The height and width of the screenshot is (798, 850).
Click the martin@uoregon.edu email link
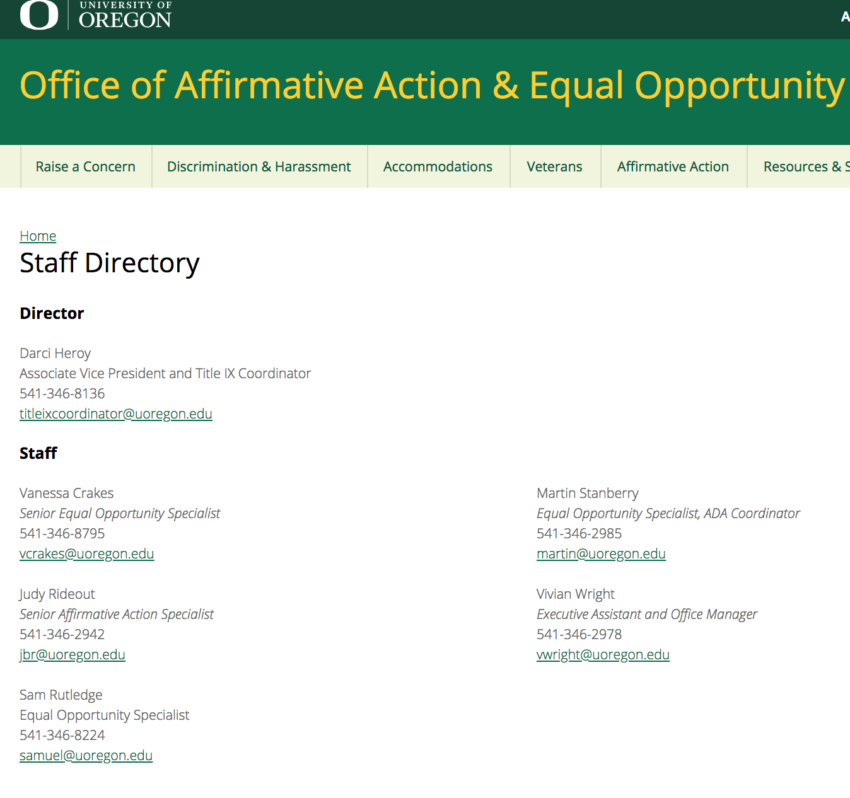click(601, 554)
